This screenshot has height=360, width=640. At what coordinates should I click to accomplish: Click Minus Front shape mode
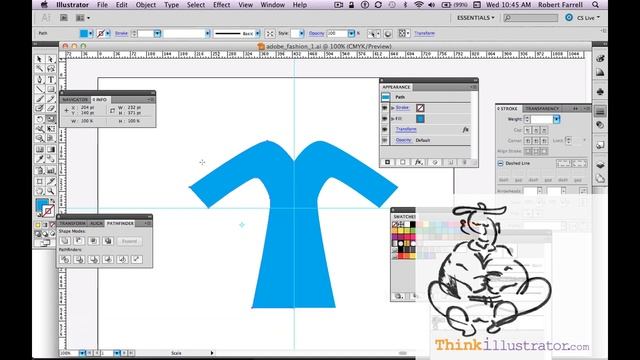(79, 241)
